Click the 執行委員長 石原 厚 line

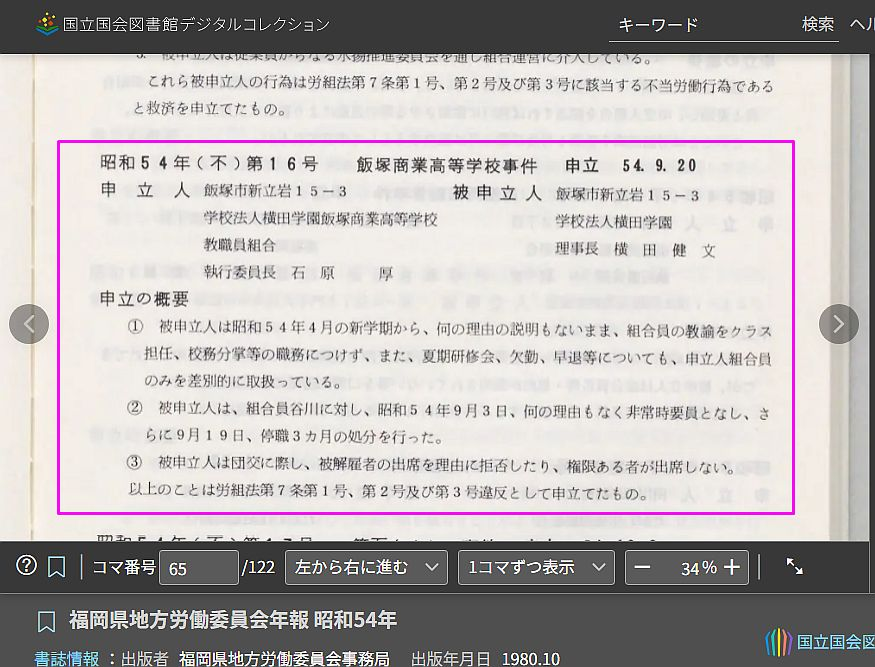[299, 272]
